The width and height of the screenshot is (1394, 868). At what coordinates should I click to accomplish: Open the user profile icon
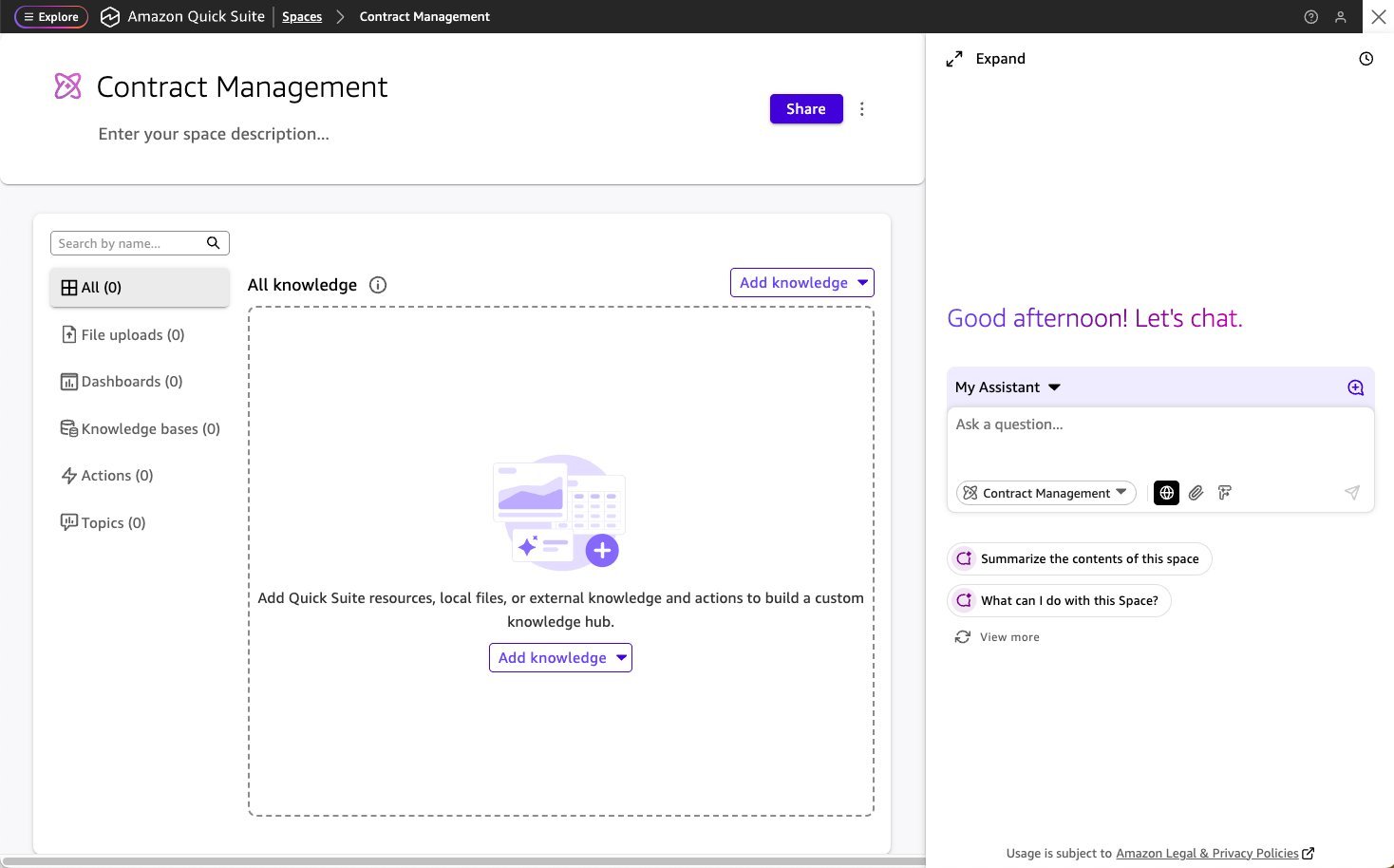tap(1341, 16)
